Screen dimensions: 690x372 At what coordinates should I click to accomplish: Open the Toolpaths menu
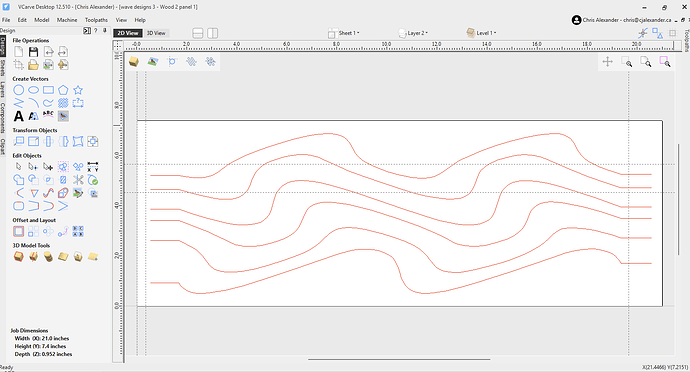(x=96, y=20)
